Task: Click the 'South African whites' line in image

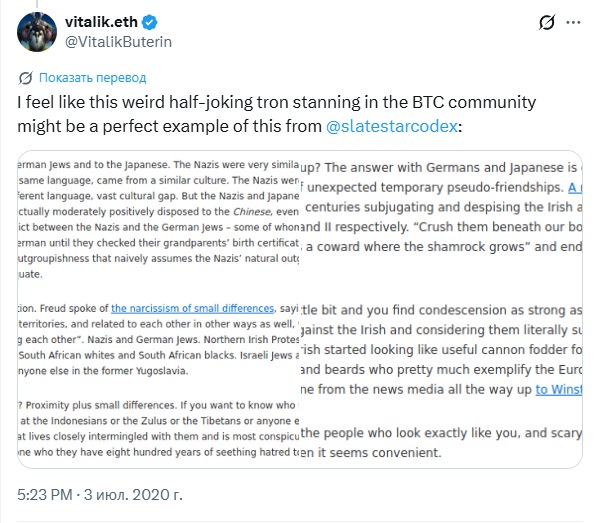Action: (x=158, y=355)
